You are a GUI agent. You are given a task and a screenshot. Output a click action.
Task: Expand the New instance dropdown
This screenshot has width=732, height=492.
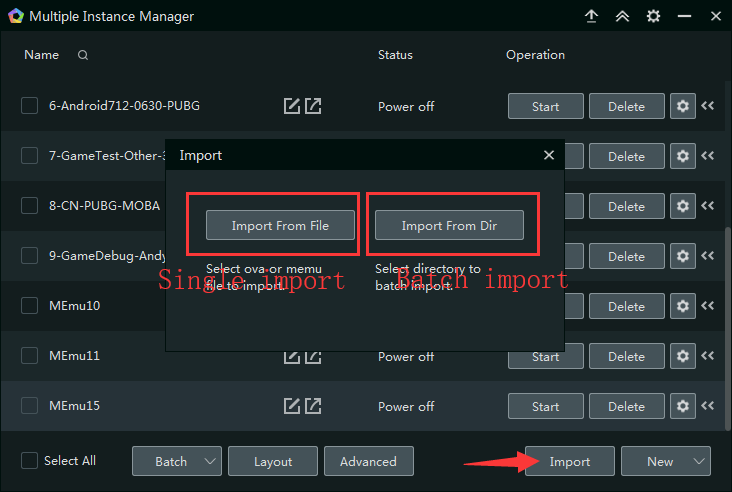pos(665,461)
